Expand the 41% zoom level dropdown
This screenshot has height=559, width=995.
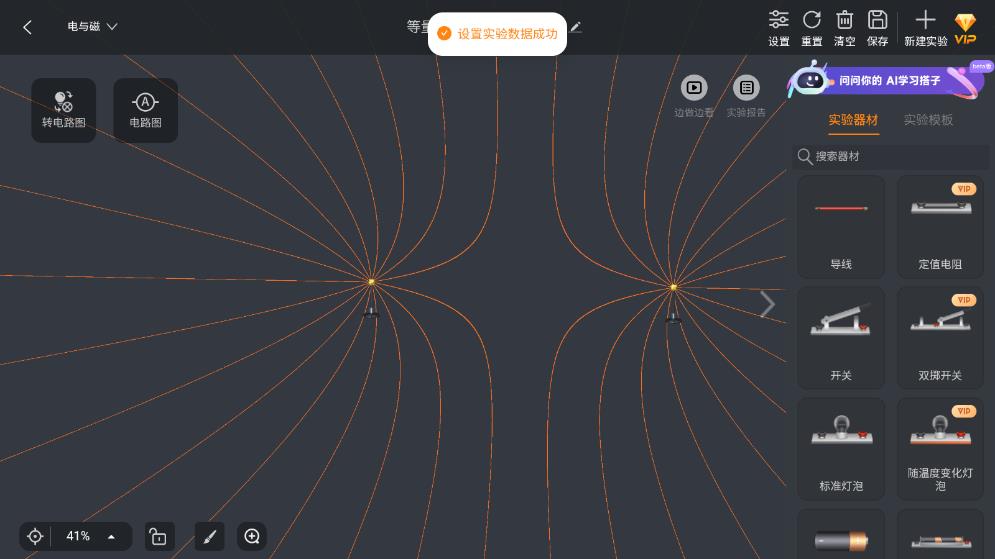111,537
